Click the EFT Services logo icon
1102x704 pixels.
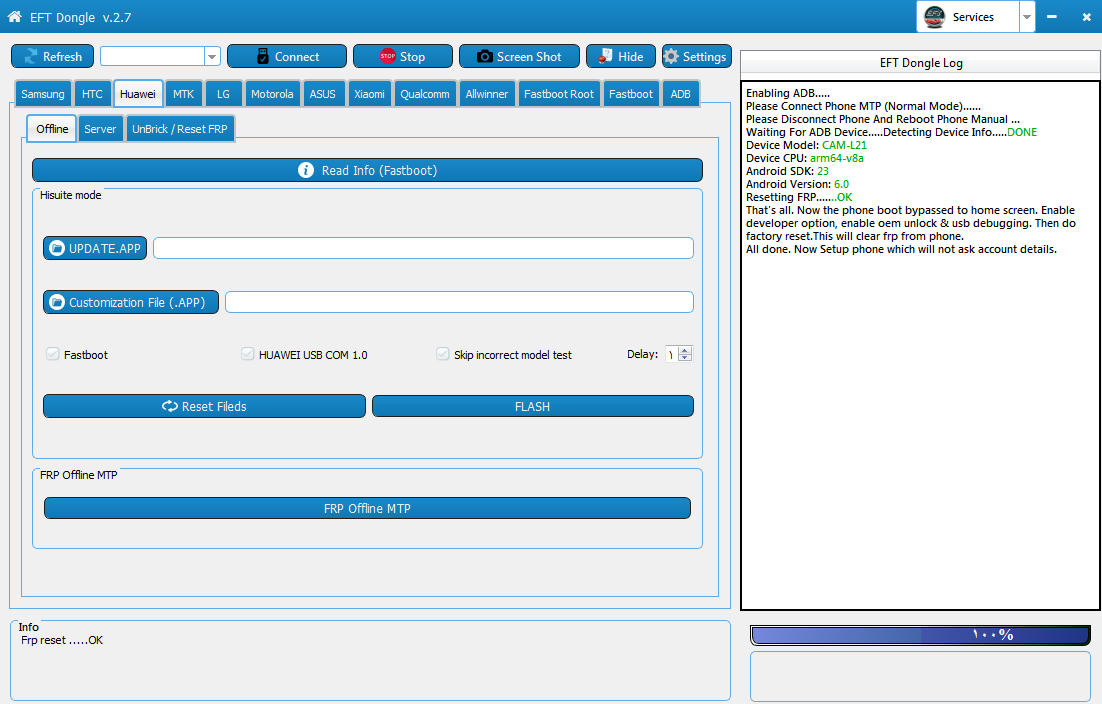[934, 16]
